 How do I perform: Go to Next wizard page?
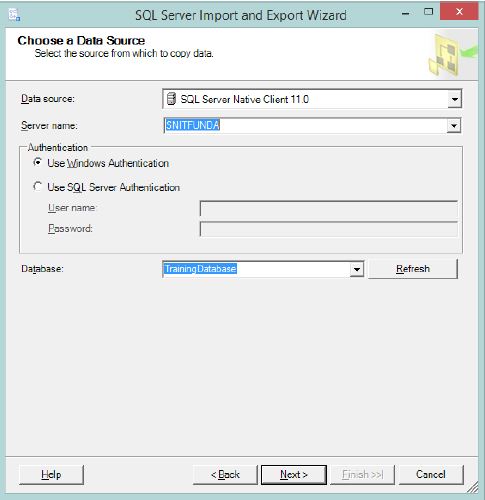click(294, 474)
